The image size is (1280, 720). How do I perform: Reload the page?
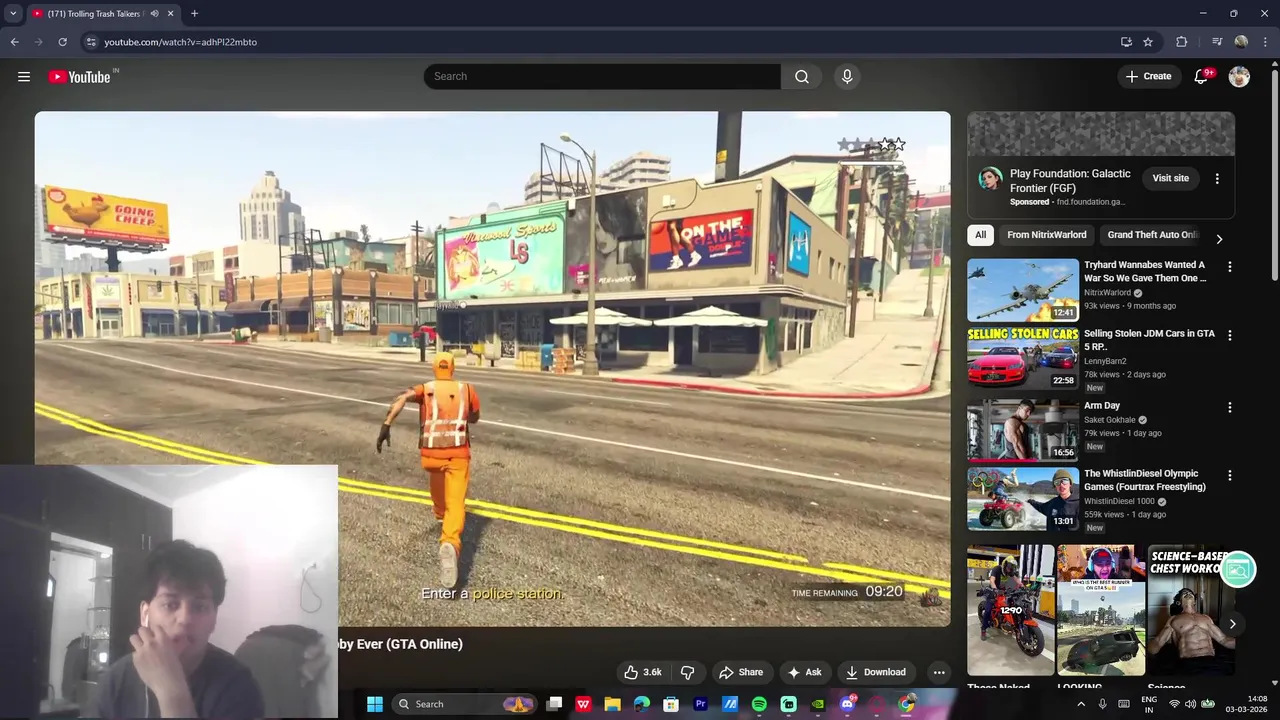[x=62, y=42]
